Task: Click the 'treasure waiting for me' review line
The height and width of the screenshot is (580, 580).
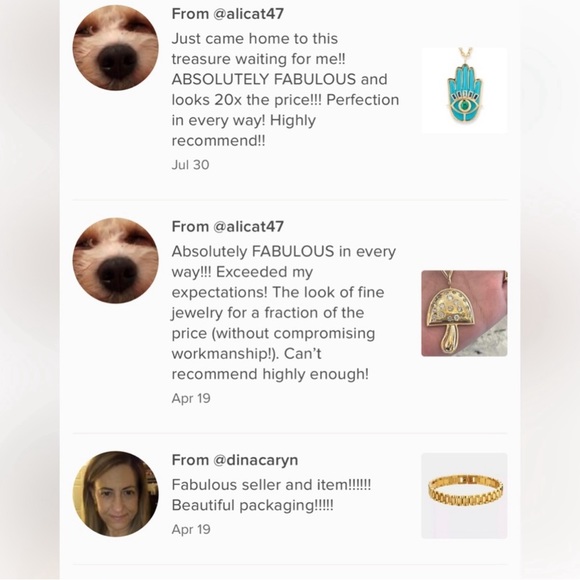Action: pyautogui.click(x=259, y=59)
